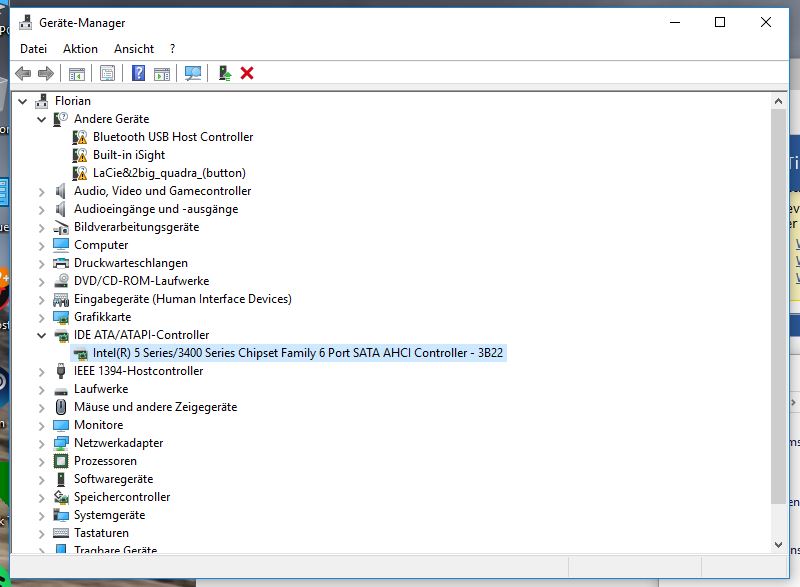
Task: Collapse the Andere Geräte category
Action: (x=41, y=119)
